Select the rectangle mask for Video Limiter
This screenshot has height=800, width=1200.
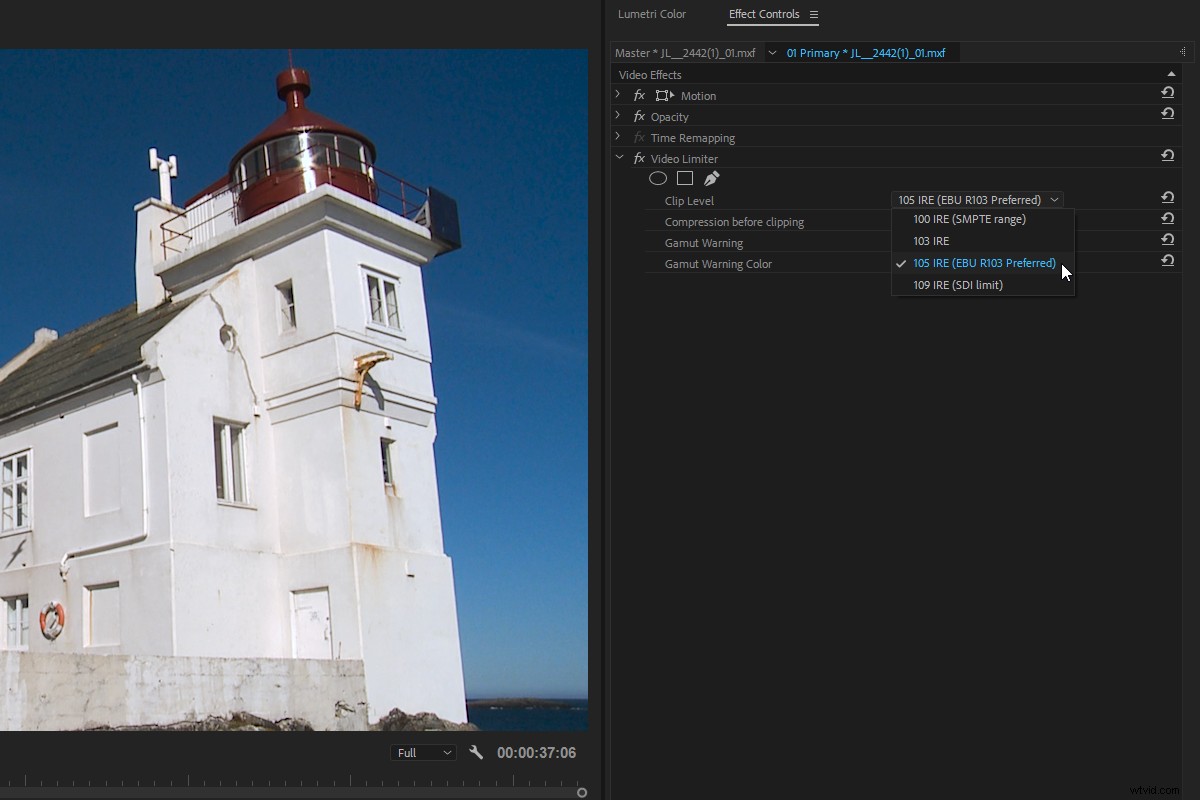tap(685, 178)
